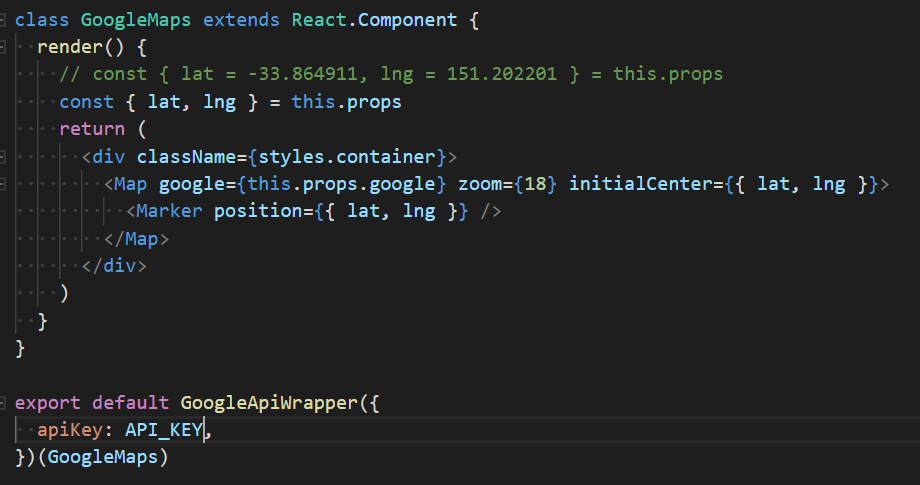Click 'Component' in class declaration
The width and height of the screenshot is (920, 485).
tap(407, 21)
